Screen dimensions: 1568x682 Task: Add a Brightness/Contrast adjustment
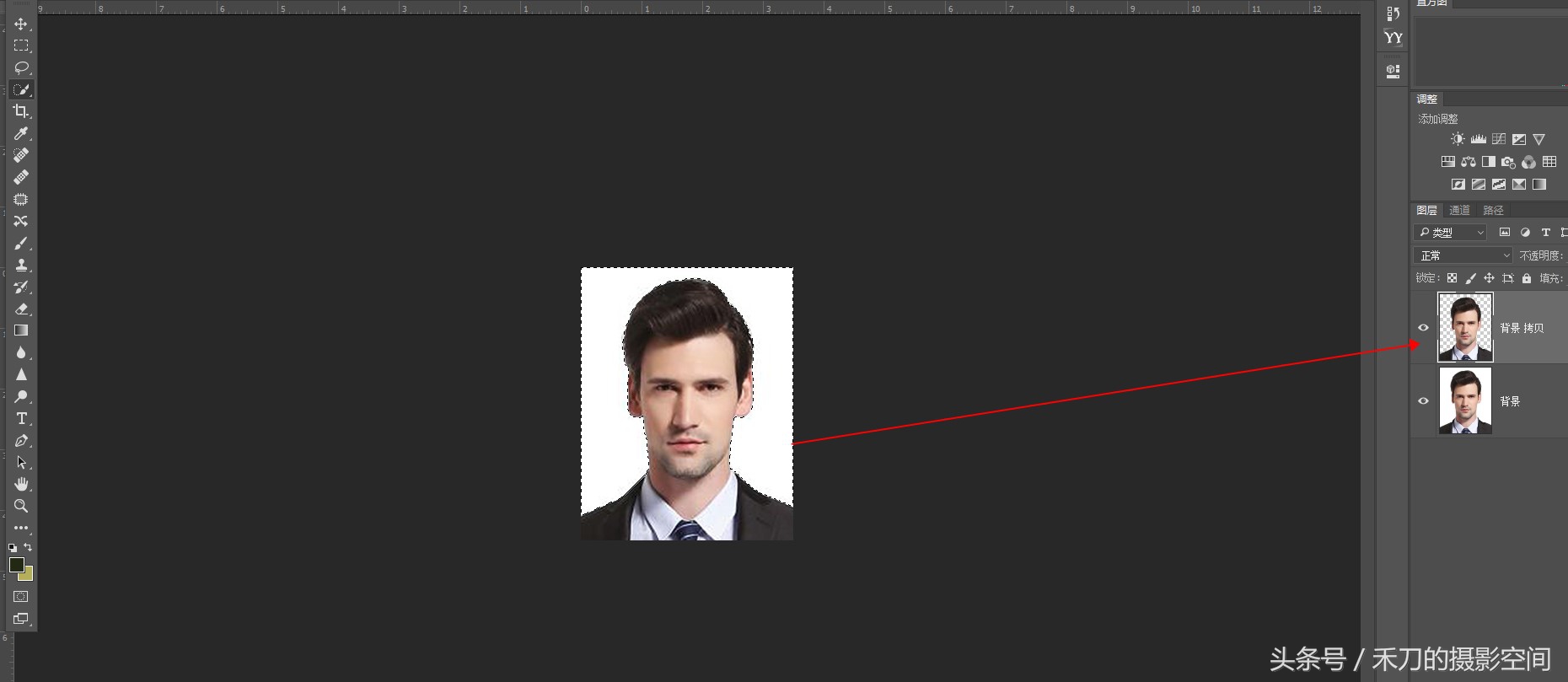[x=1458, y=139]
